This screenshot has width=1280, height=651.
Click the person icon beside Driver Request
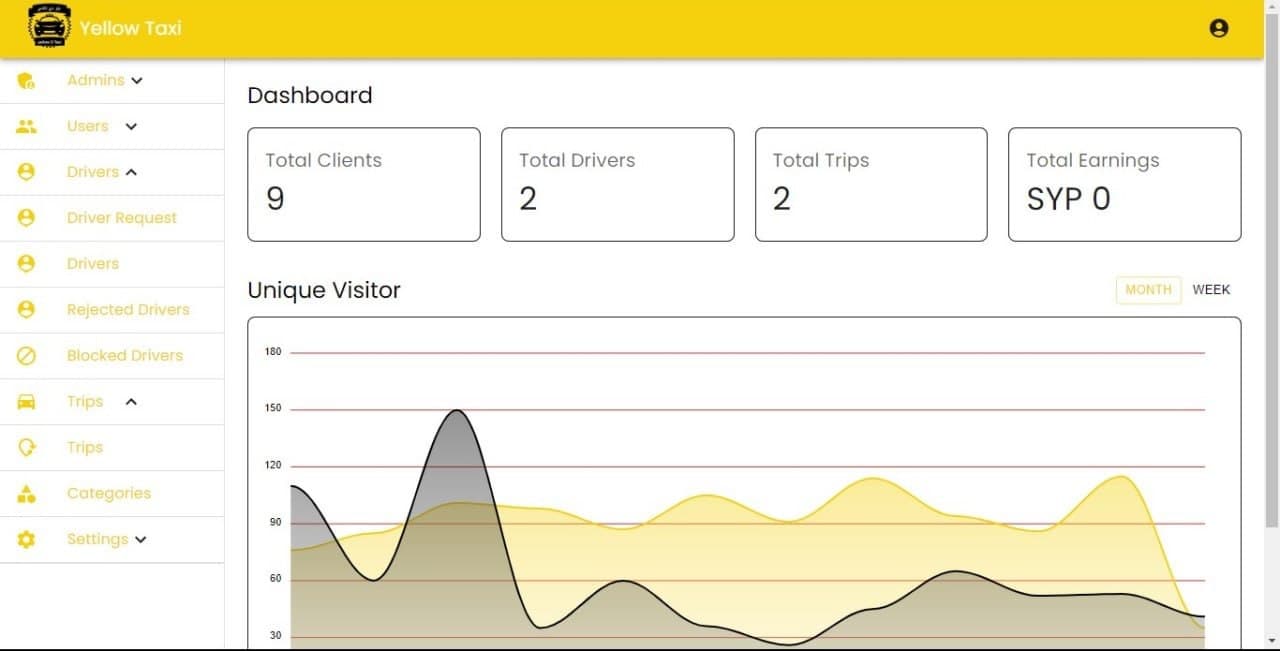(26, 218)
